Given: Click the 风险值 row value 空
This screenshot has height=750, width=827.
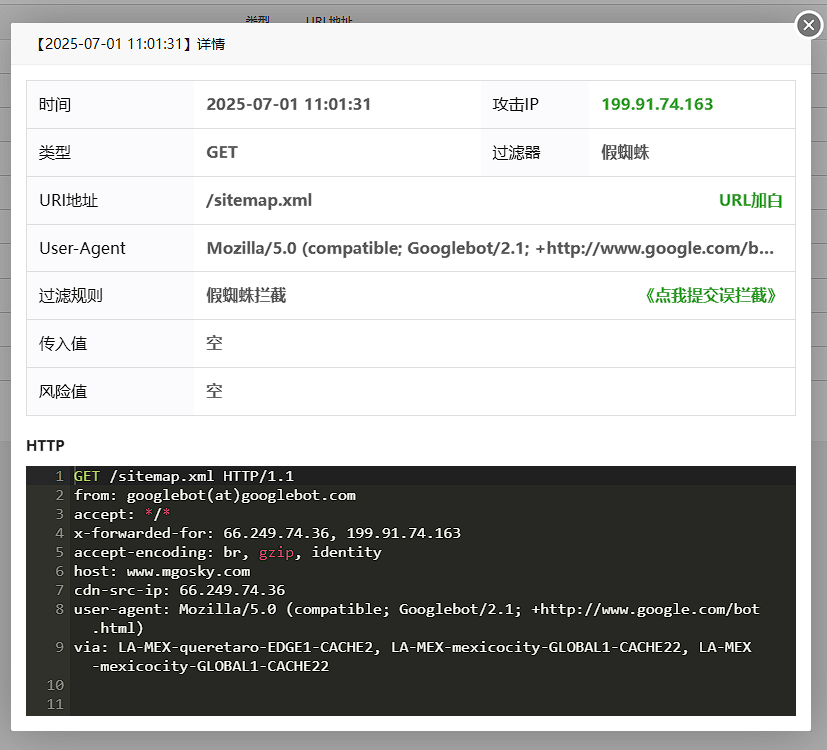Looking at the screenshot, I should tap(214, 391).
